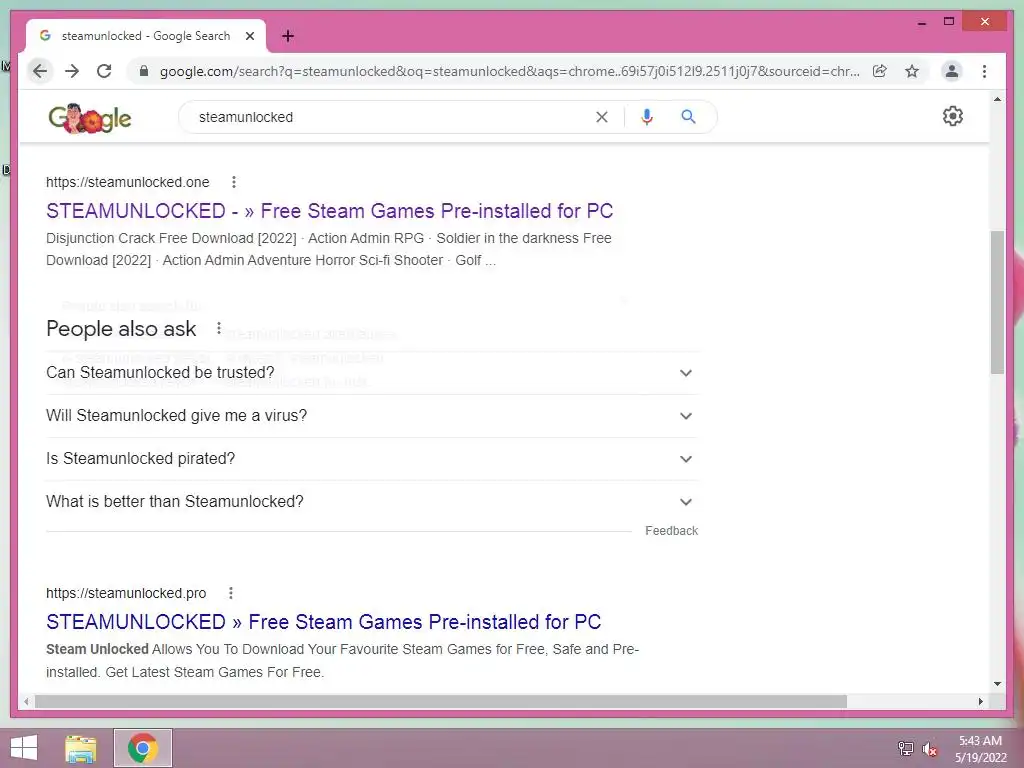The image size is (1024, 768).
Task: Focus the Chrome address bar URL
Action: click(509, 71)
